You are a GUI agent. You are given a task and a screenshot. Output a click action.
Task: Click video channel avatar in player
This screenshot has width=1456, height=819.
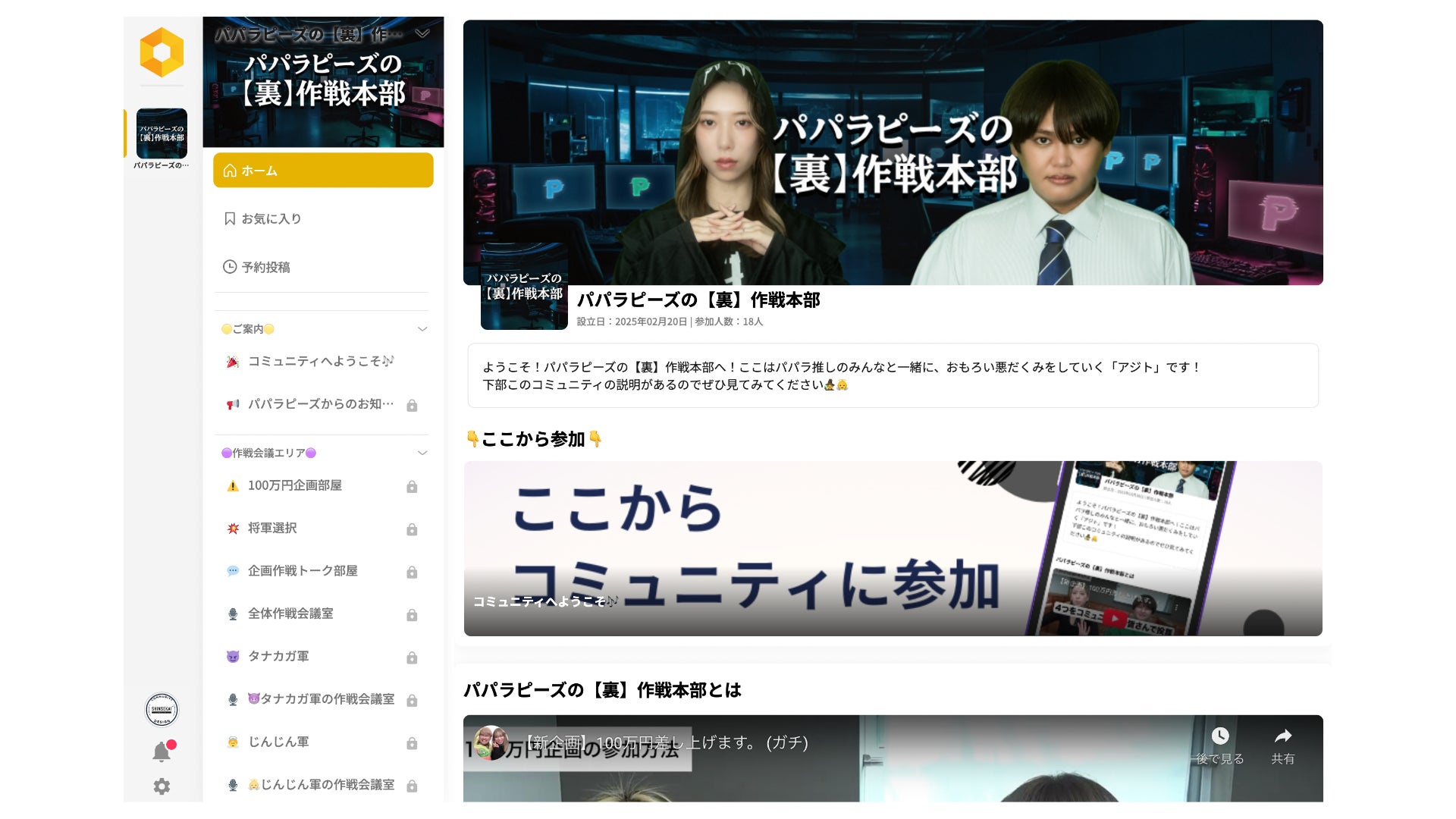click(x=491, y=743)
